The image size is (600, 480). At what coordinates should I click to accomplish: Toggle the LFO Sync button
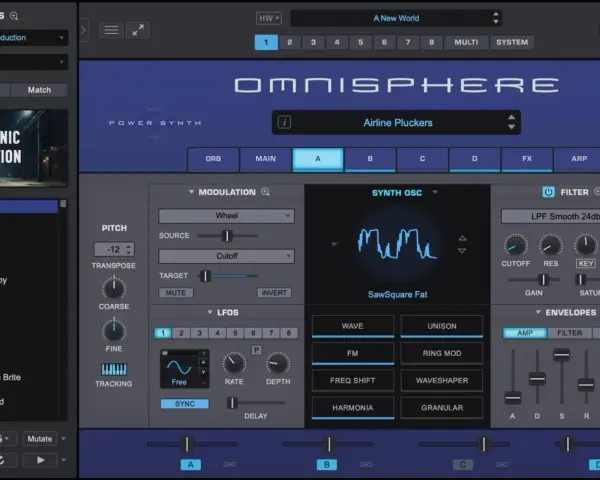tap(185, 404)
